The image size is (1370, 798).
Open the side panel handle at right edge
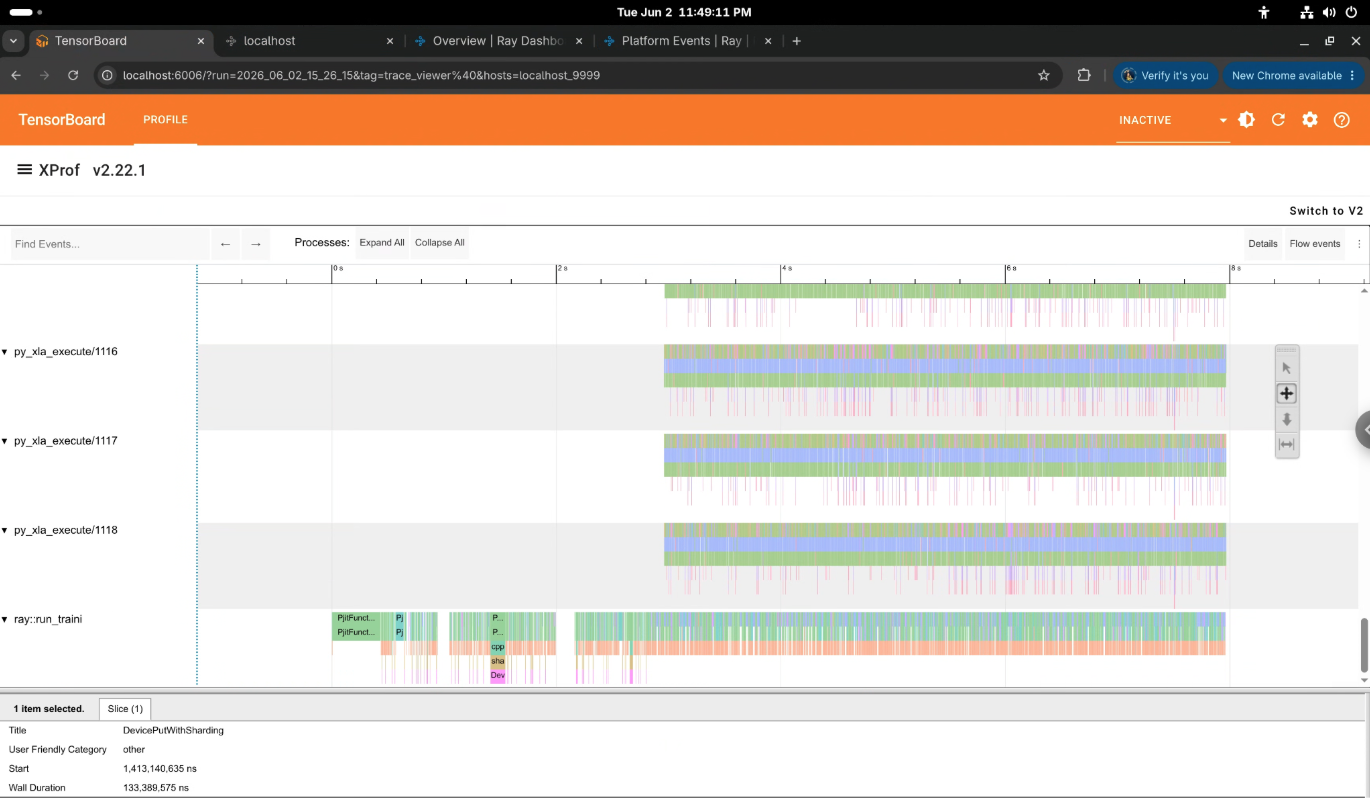1362,429
